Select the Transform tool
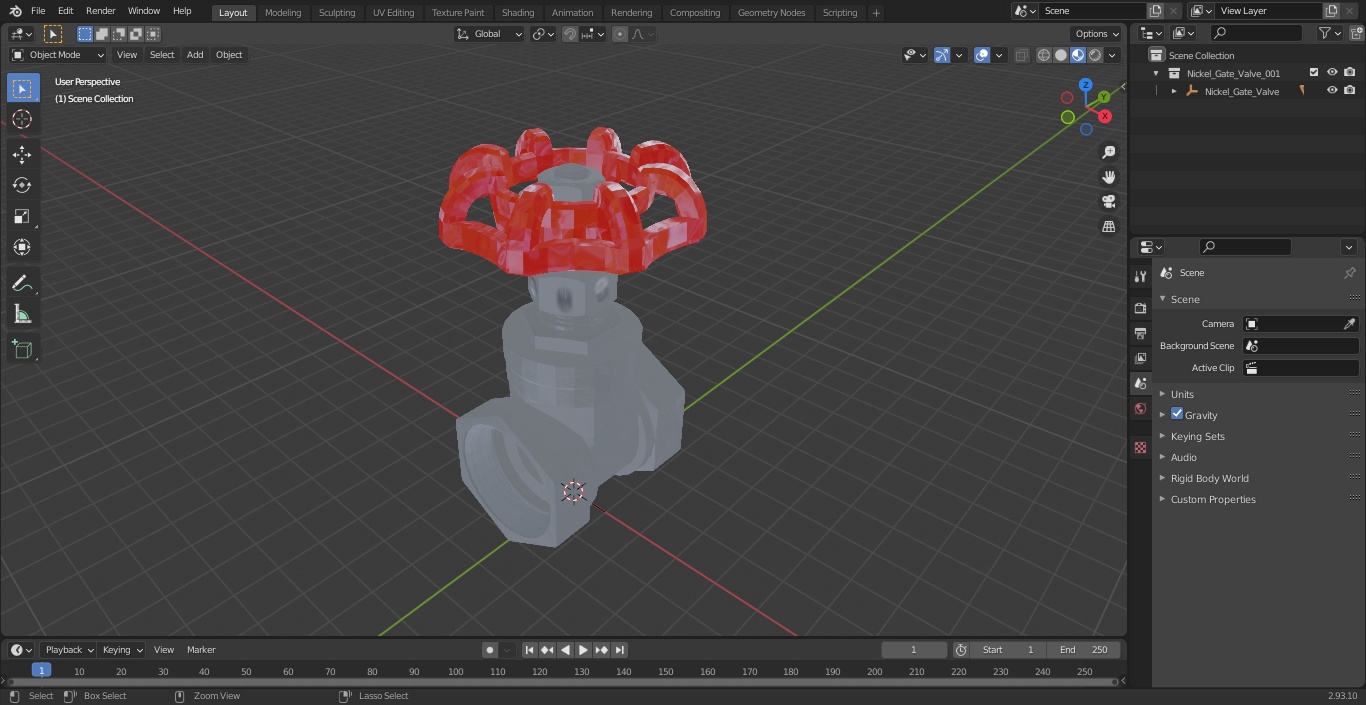The width and height of the screenshot is (1366, 705). pos(22,247)
